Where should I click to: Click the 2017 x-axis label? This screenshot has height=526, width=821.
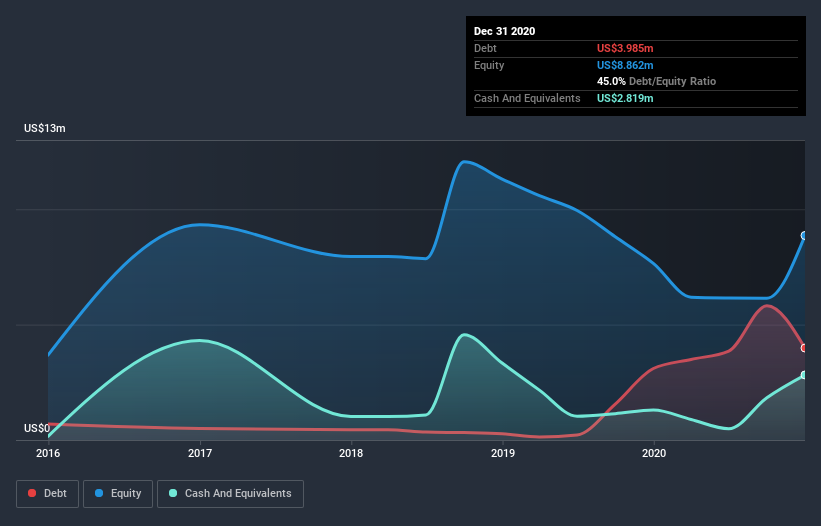pyautogui.click(x=199, y=453)
